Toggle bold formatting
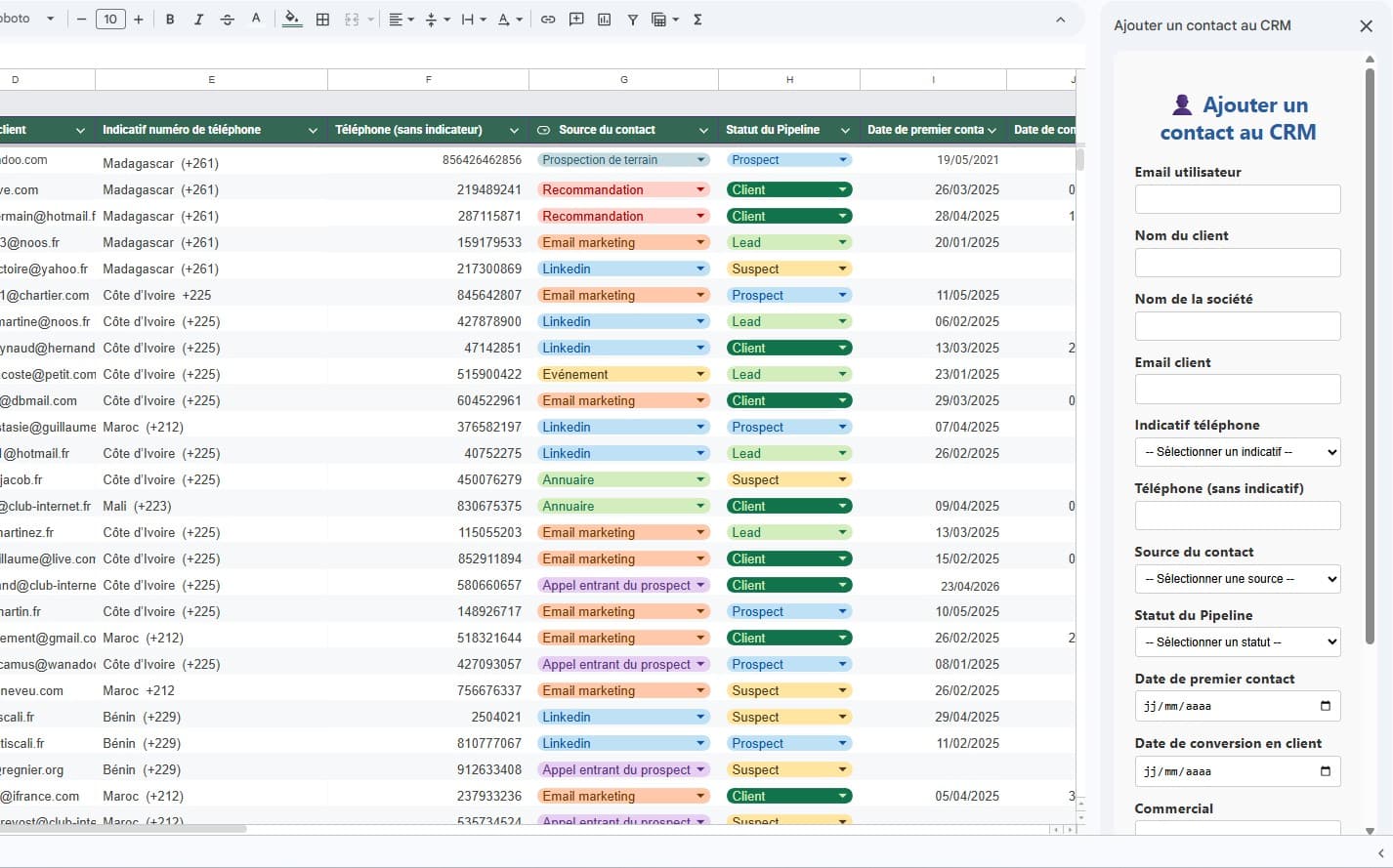Viewport: 1393px width, 868px height. (x=170, y=20)
